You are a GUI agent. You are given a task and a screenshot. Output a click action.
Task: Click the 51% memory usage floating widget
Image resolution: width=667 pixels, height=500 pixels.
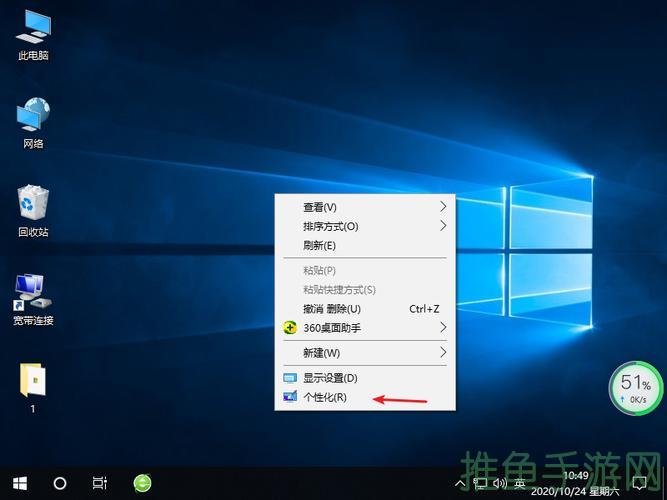(636, 388)
